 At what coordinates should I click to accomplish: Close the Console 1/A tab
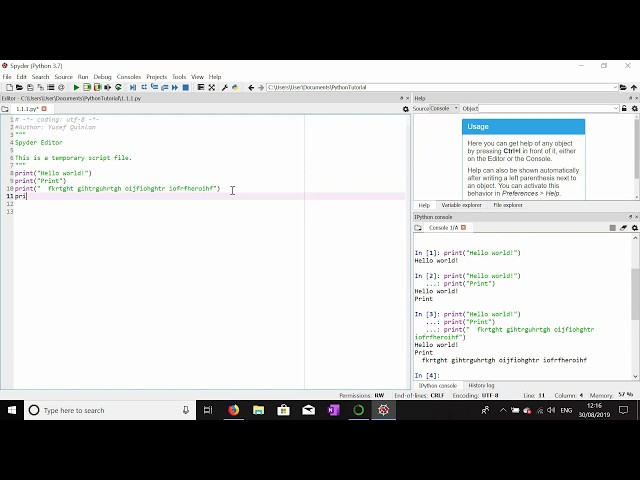(464, 227)
